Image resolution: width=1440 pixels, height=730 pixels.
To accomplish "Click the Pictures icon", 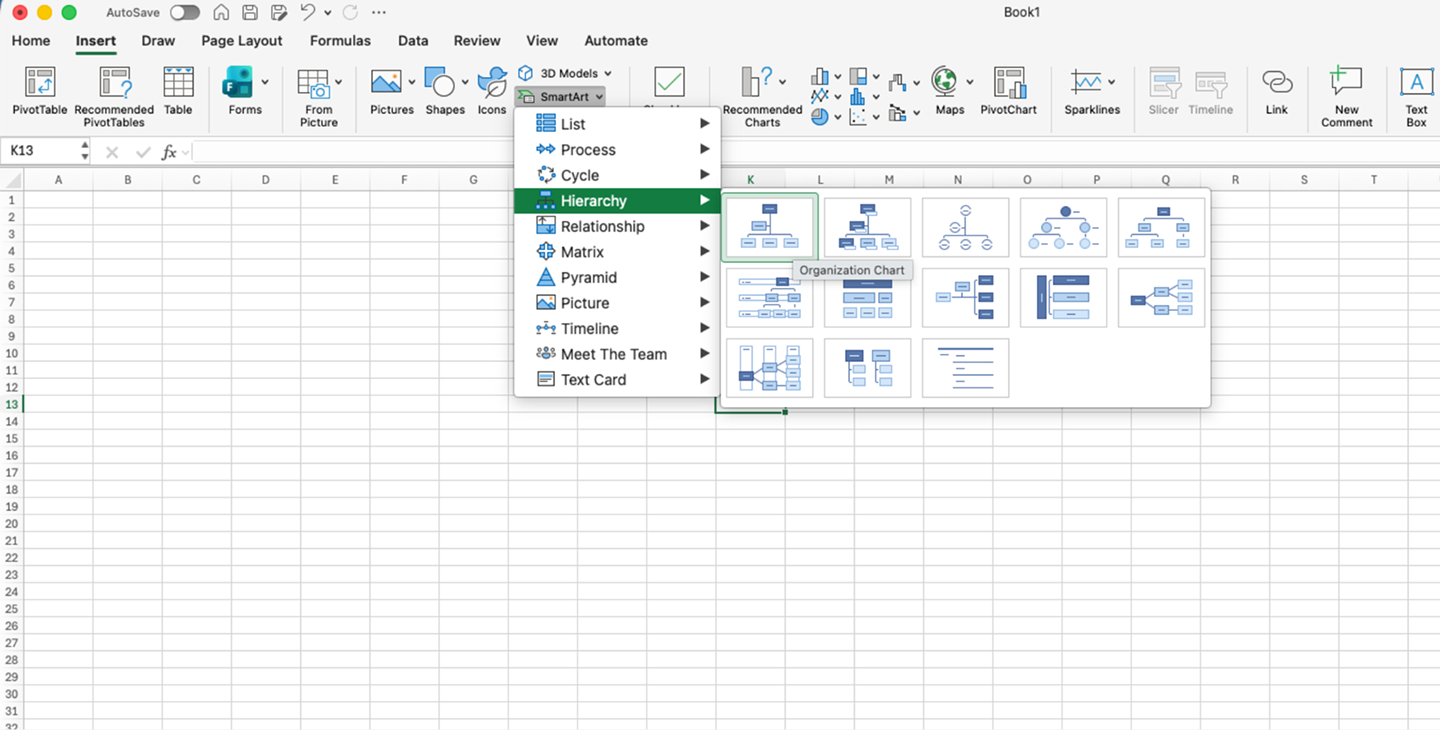I will [386, 83].
